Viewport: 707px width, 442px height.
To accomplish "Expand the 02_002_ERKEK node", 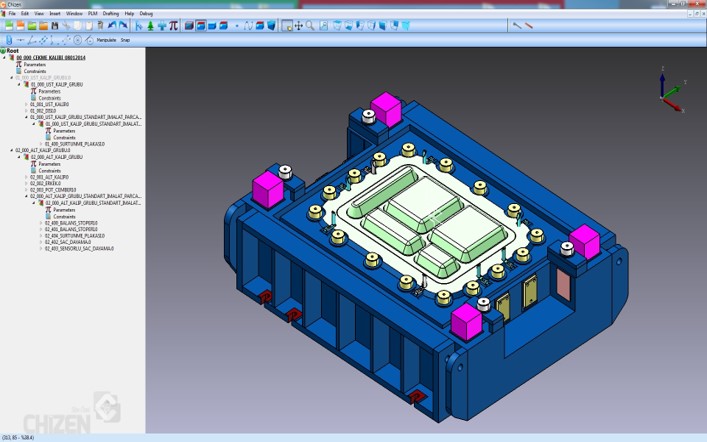I will coord(26,184).
